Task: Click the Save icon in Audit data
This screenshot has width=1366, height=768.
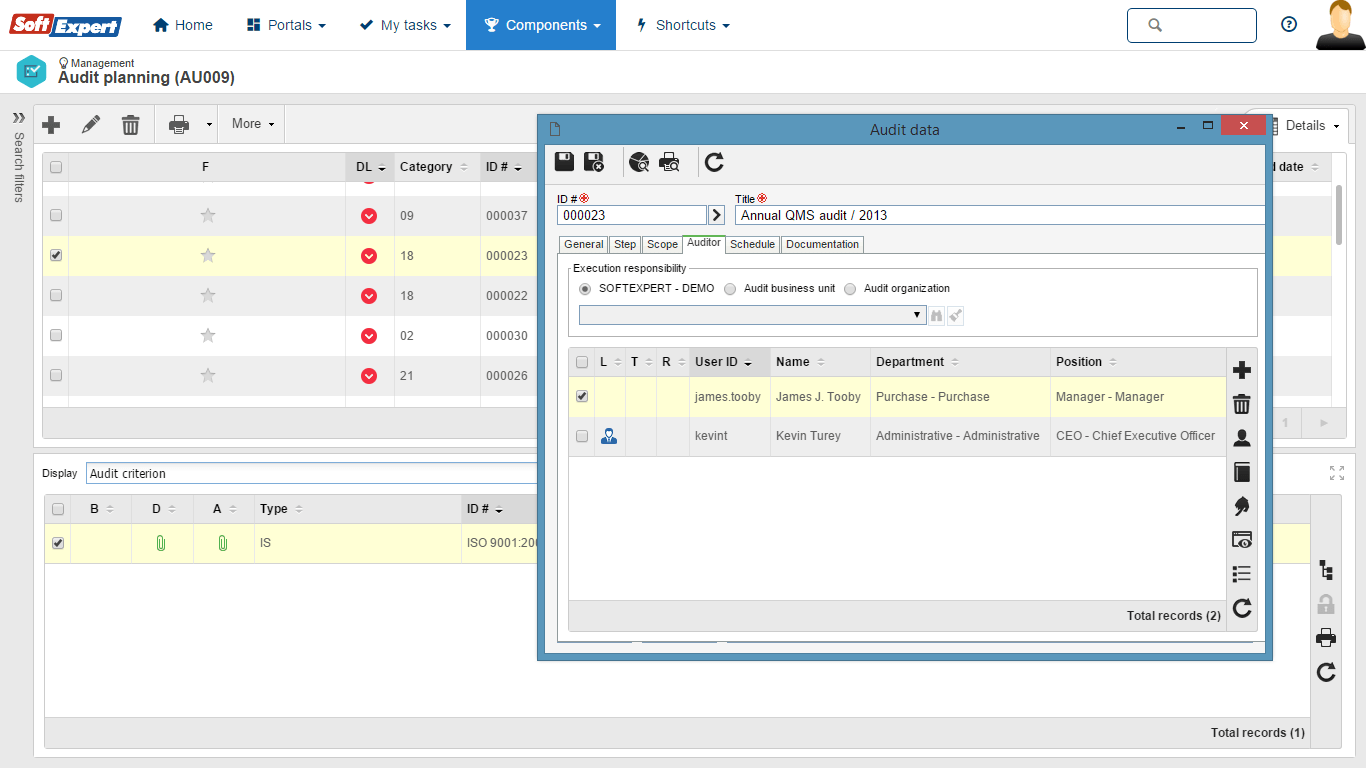Action: (x=564, y=162)
